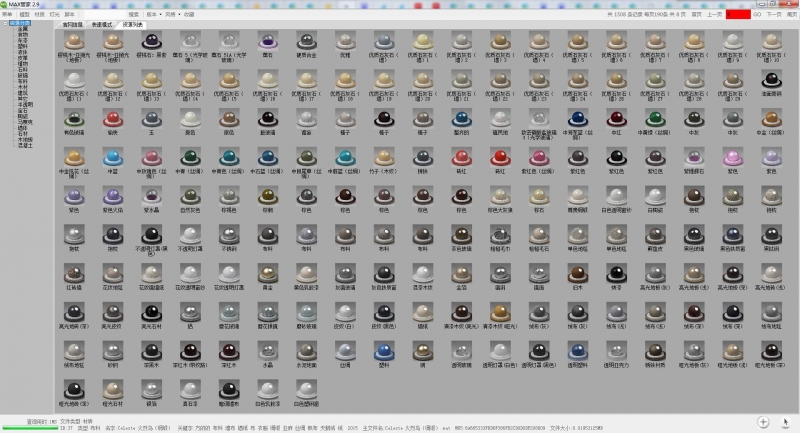Pick the 硬质合金 material sphere

click(307, 41)
